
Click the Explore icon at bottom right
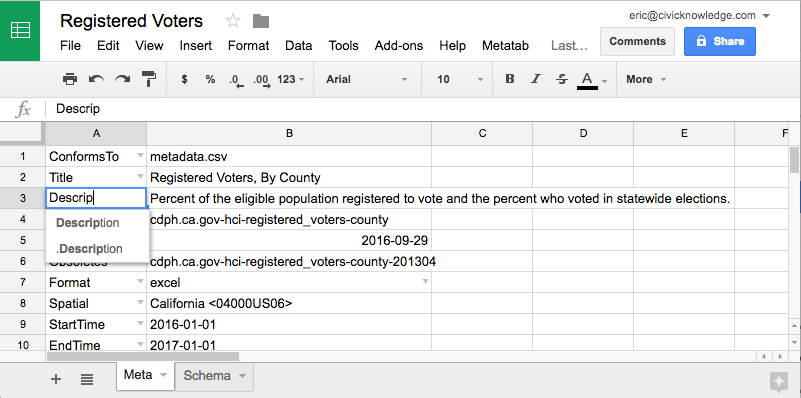coord(779,382)
